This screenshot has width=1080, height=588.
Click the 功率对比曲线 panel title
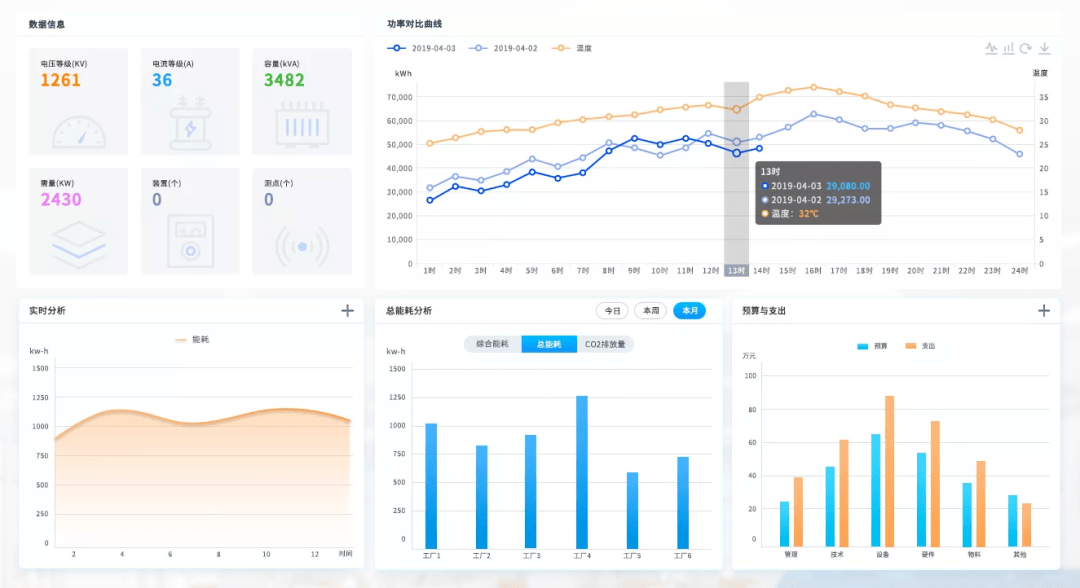click(415, 23)
